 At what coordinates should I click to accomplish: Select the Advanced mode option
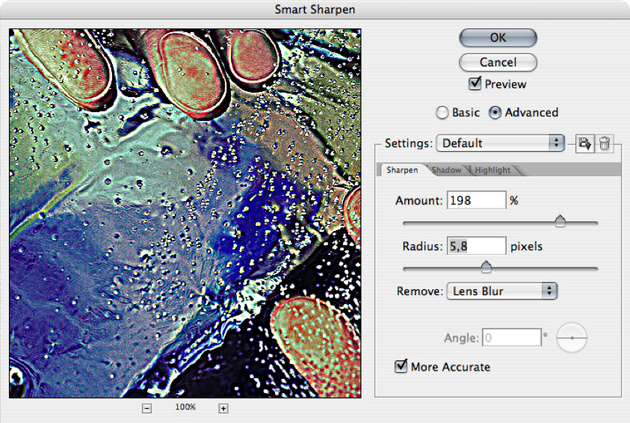(x=494, y=113)
